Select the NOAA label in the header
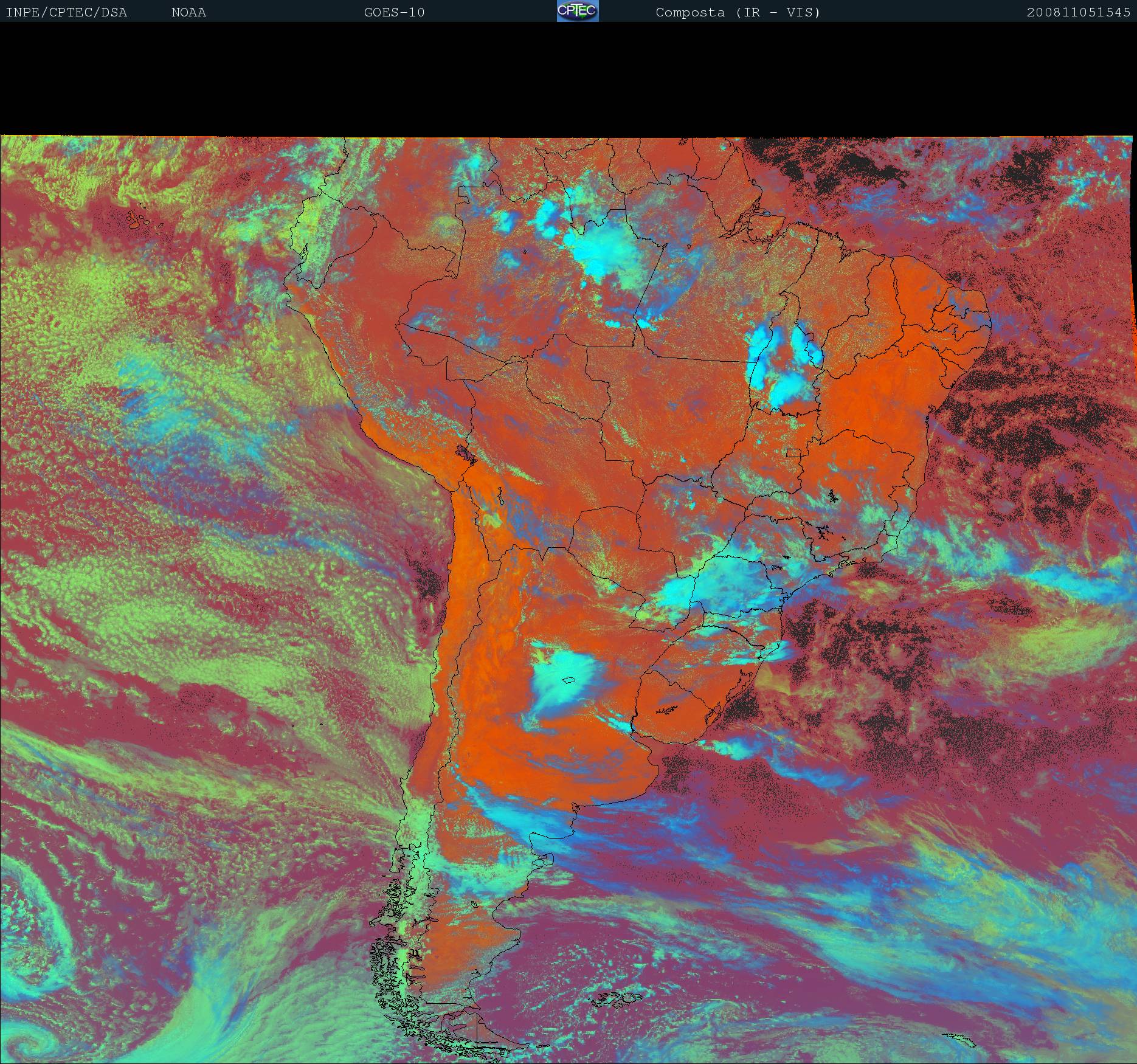The image size is (1137, 1064). pyautogui.click(x=188, y=13)
